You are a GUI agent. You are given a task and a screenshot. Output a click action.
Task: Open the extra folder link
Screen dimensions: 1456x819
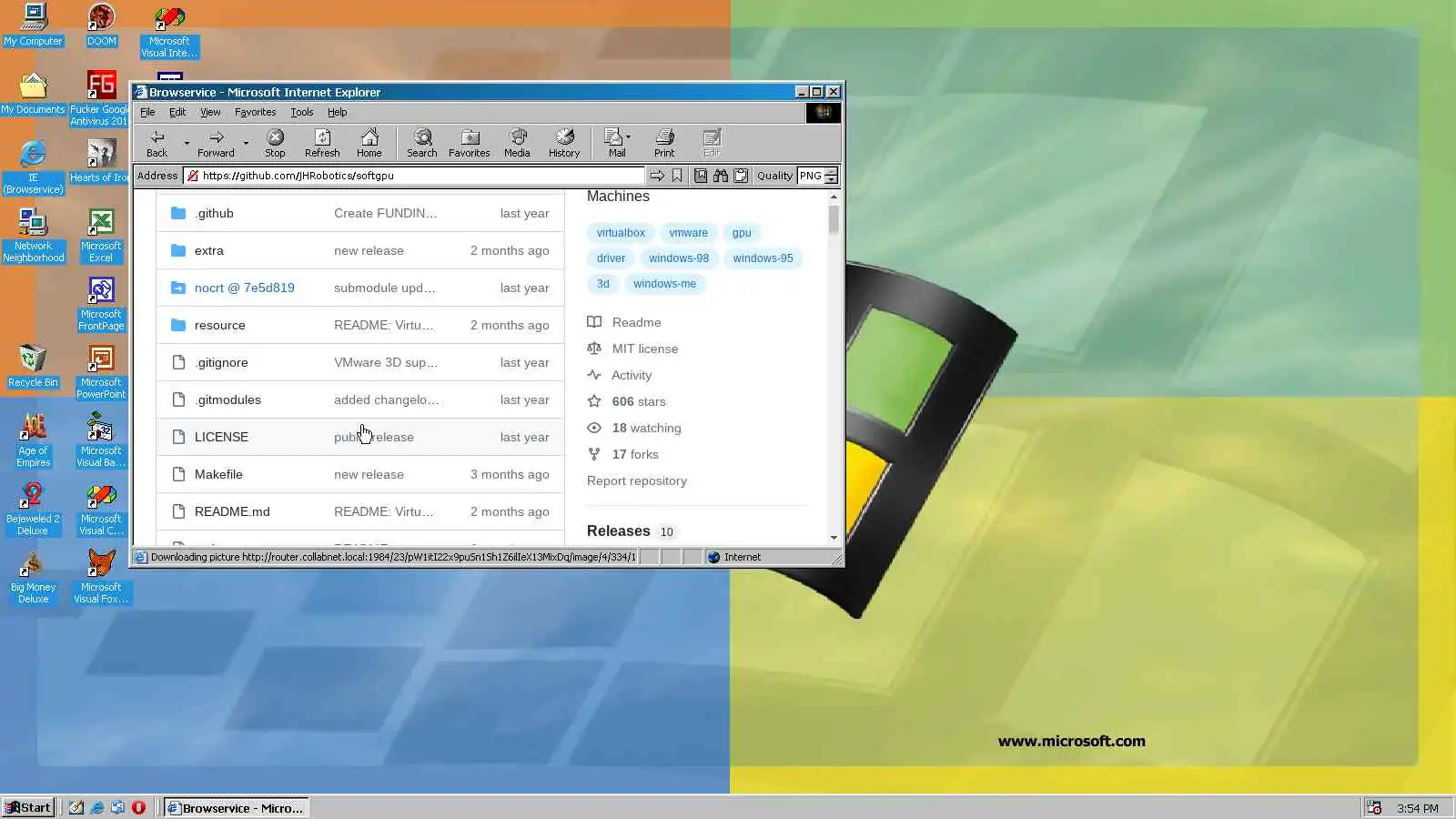(x=208, y=250)
